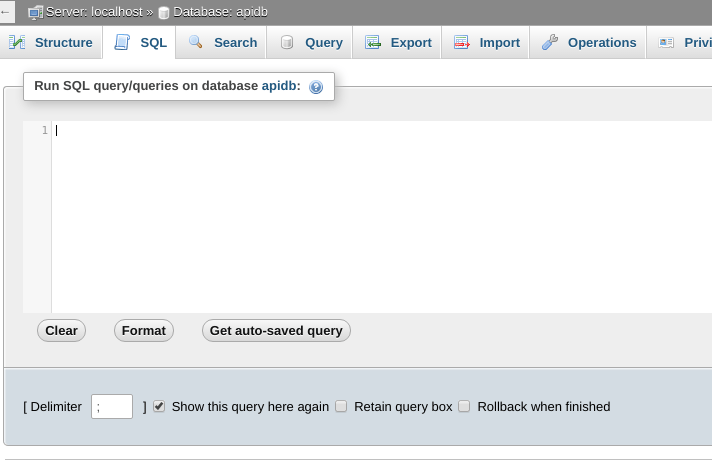
Task: Click inside the SQL query editor
Action: point(381,217)
